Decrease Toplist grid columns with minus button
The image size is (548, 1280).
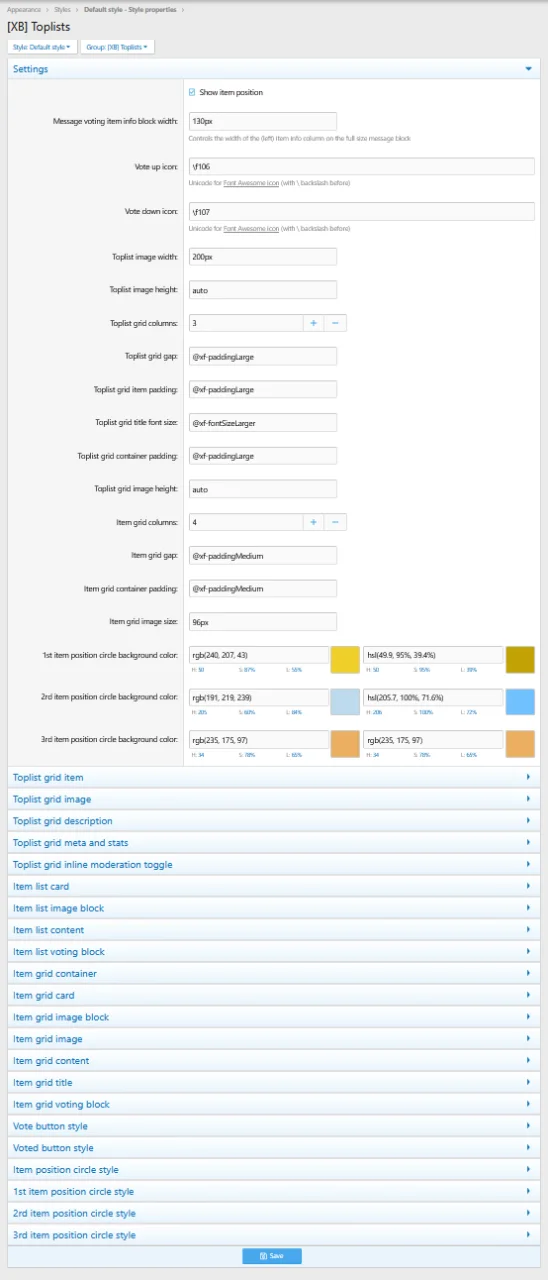click(x=335, y=323)
